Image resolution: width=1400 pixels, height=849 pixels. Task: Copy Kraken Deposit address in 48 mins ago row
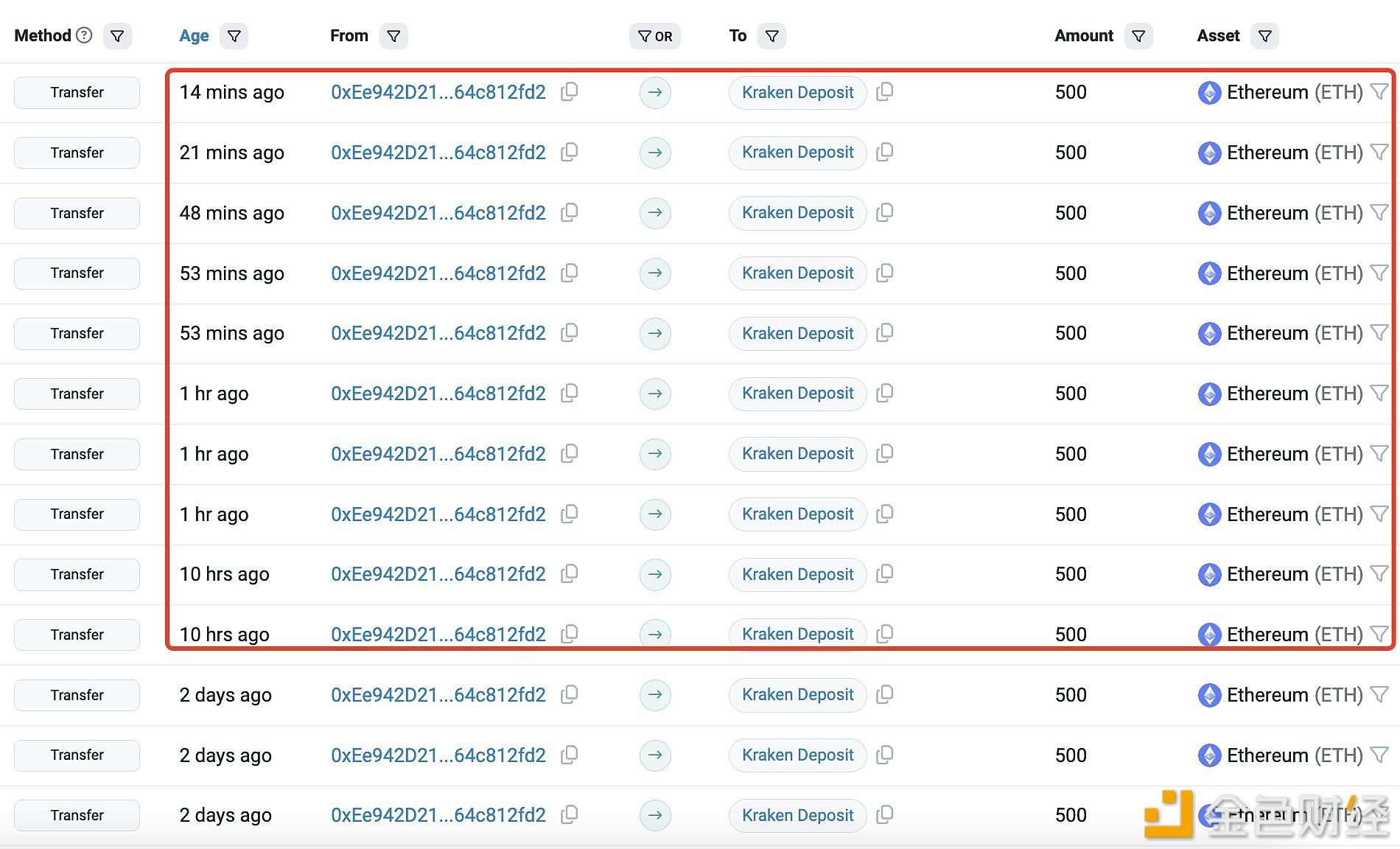click(885, 212)
